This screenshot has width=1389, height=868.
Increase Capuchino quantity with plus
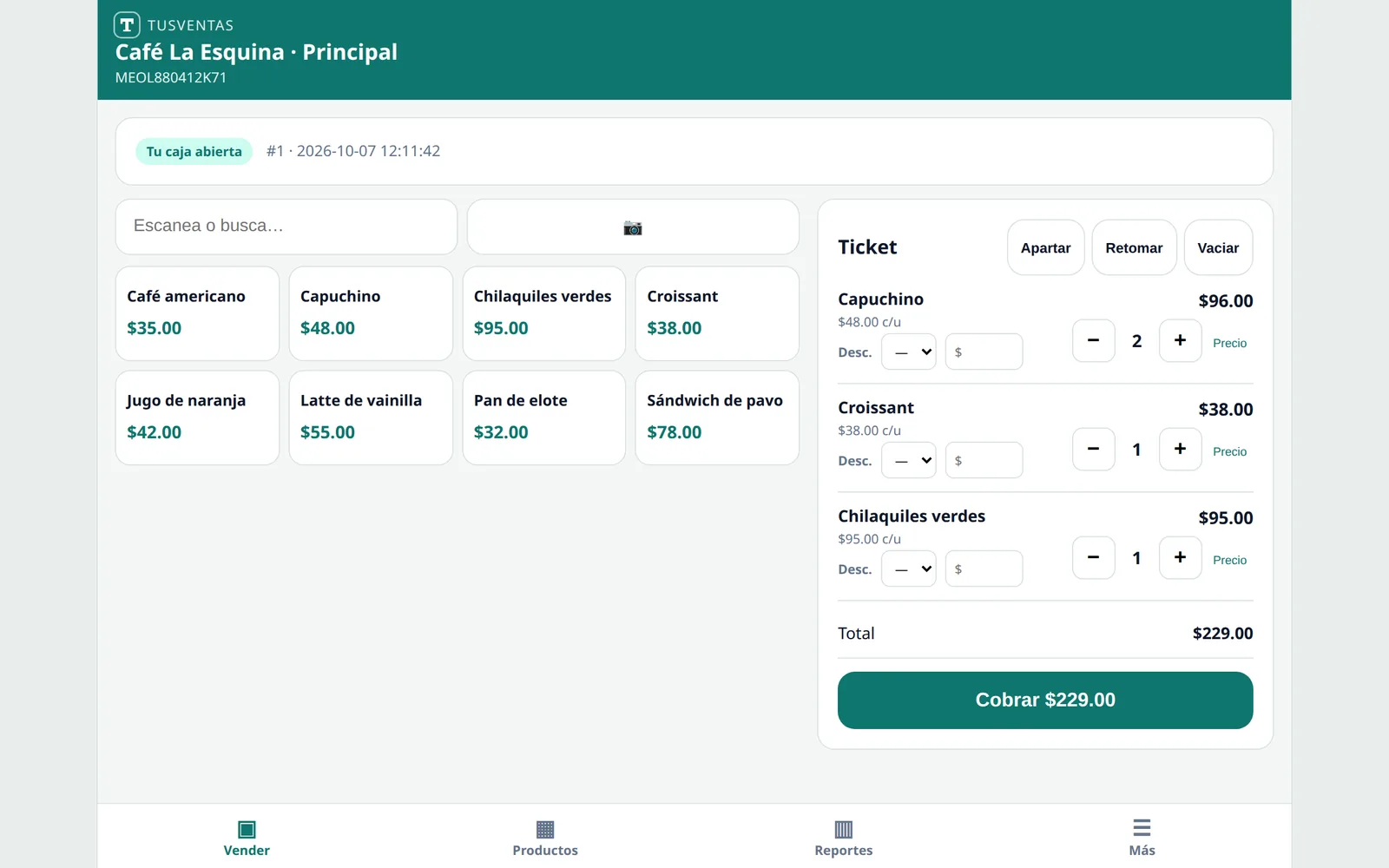coord(1181,340)
